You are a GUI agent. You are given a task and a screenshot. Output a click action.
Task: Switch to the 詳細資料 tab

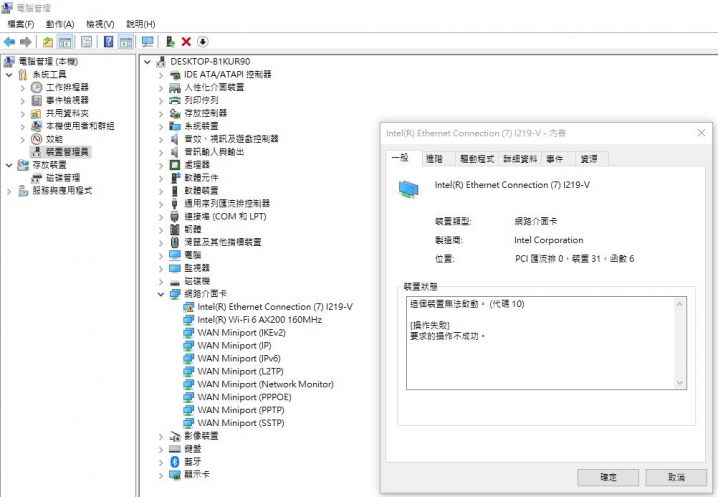click(x=520, y=159)
